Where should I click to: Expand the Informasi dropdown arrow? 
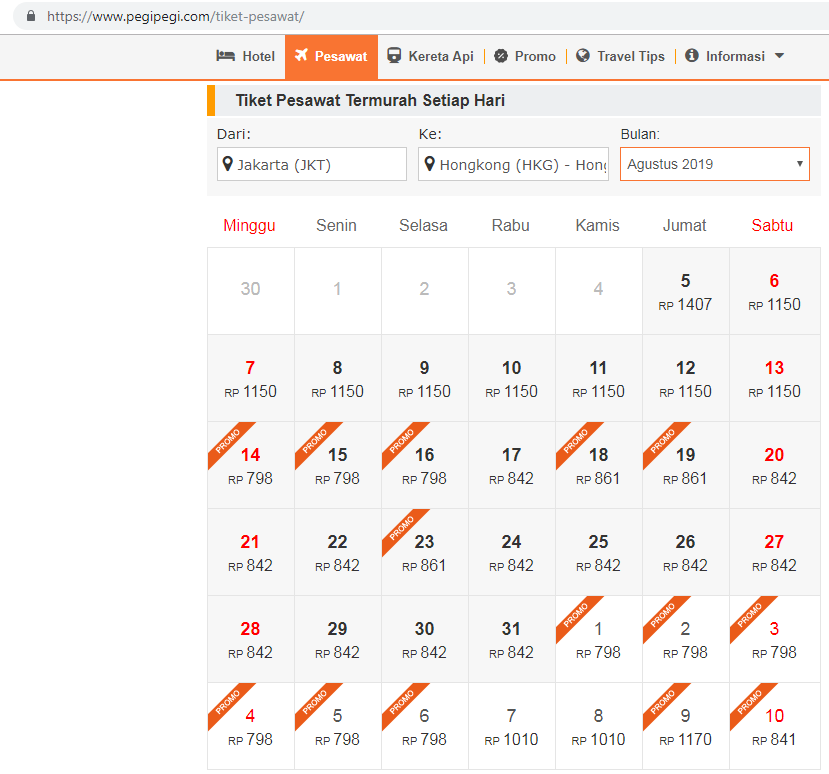[x=779, y=56]
